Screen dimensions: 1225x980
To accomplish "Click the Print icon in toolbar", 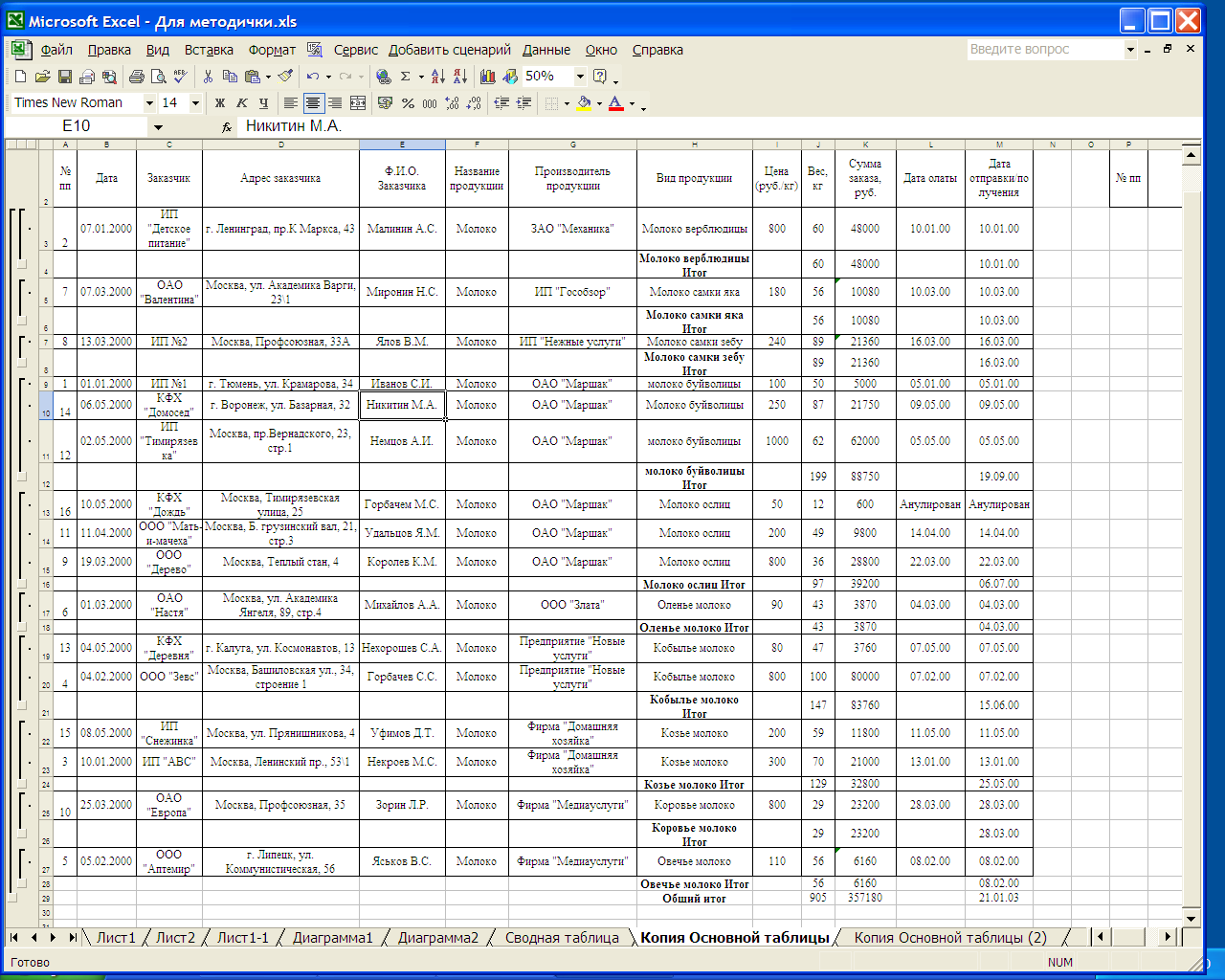I will 137,77.
